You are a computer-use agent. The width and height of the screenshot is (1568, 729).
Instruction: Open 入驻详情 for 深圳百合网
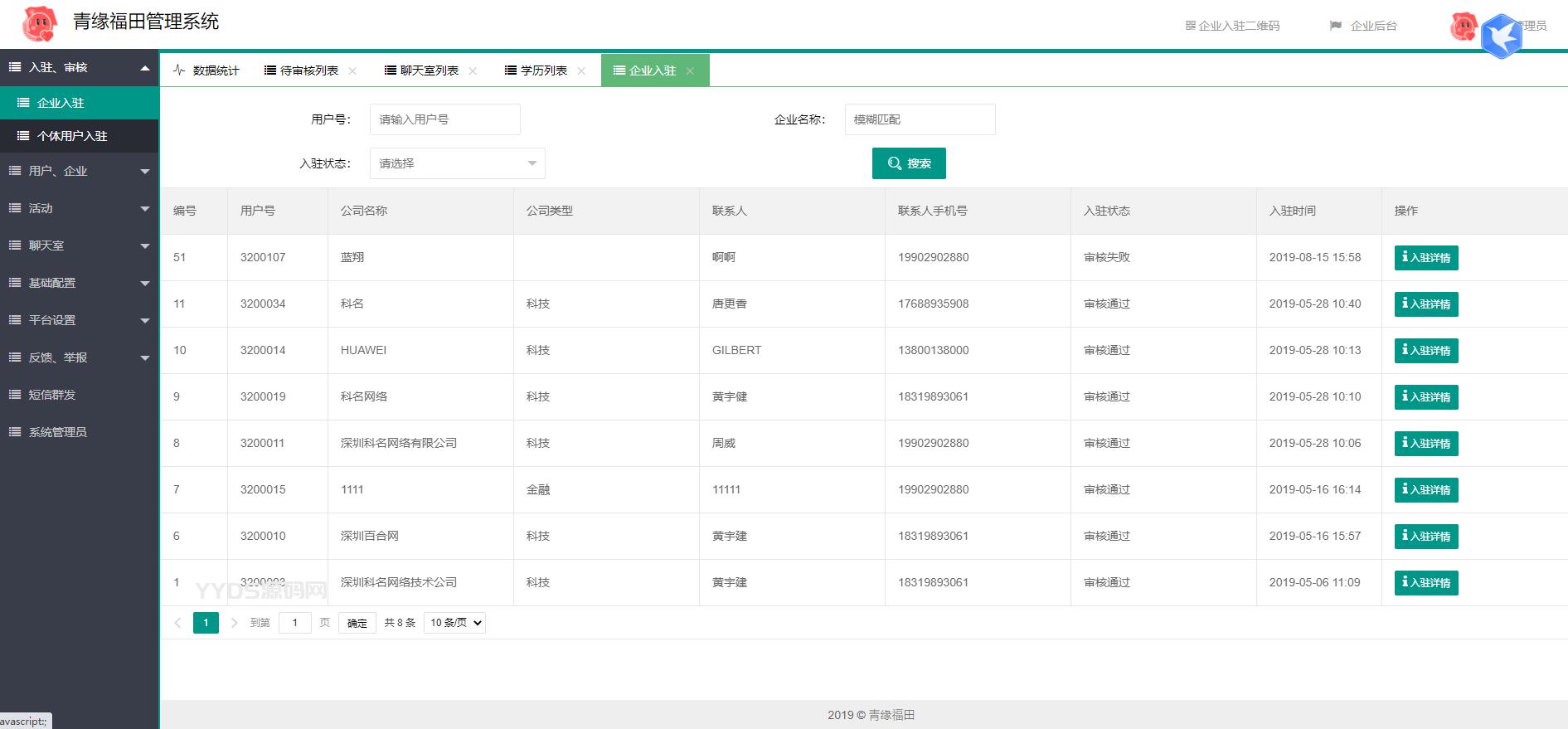1426,537
